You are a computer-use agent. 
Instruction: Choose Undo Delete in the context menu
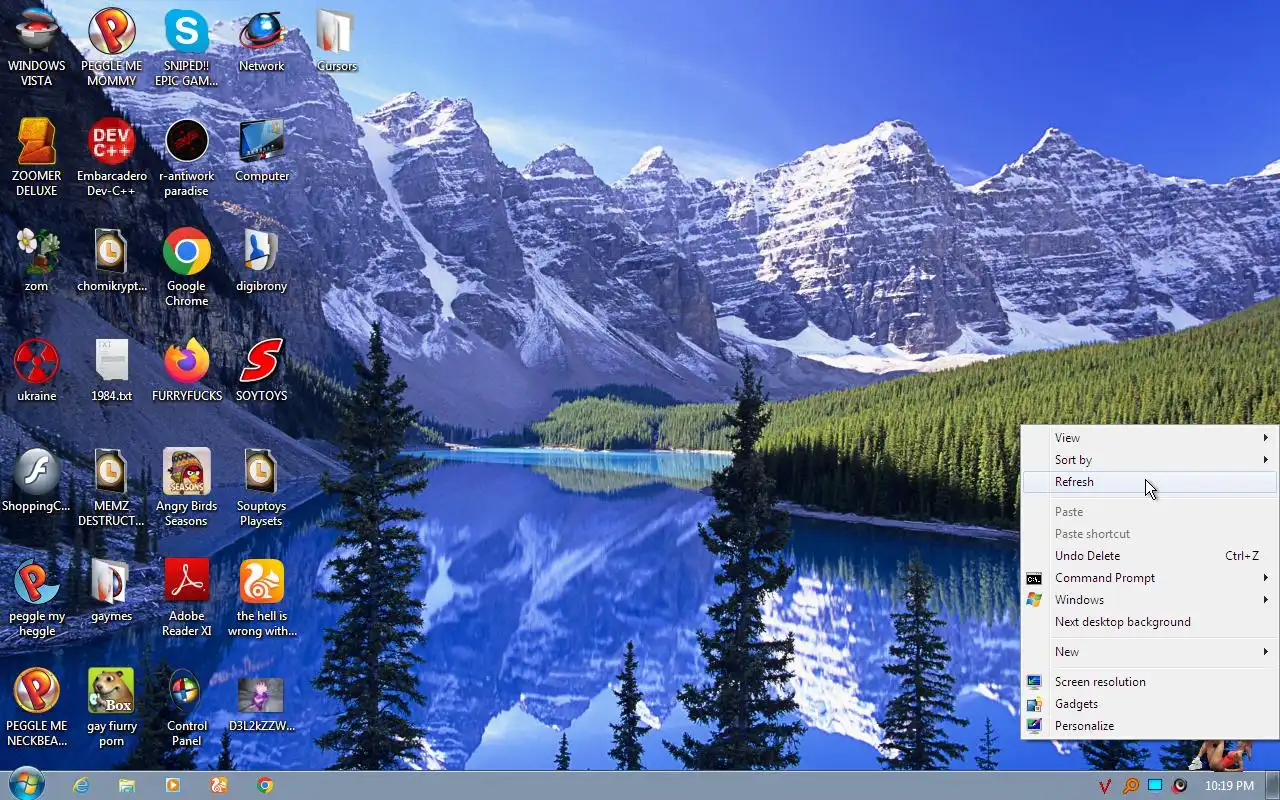point(1149,556)
